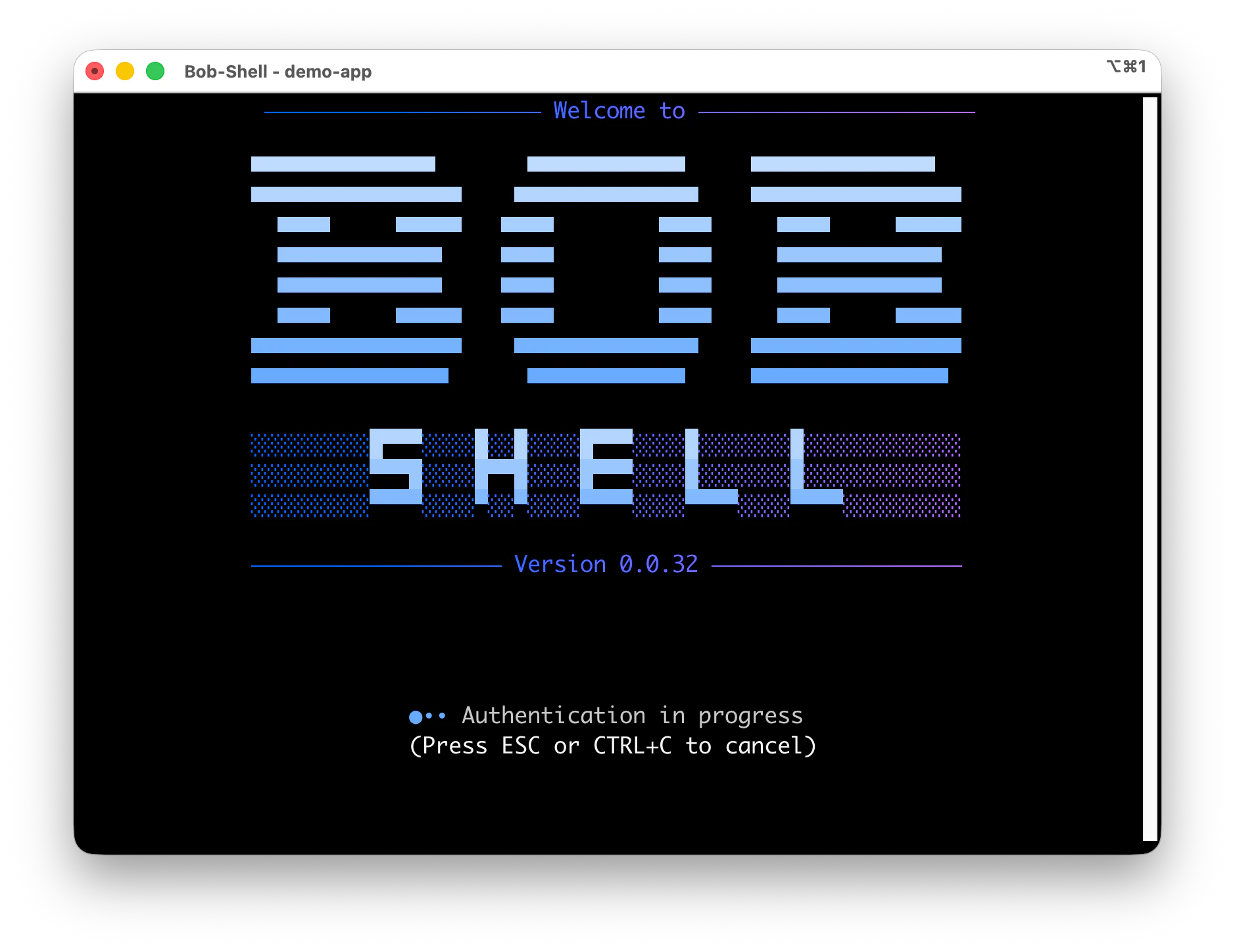
Task: Click the terminal's vertical scrollbar
Action: (x=1150, y=469)
